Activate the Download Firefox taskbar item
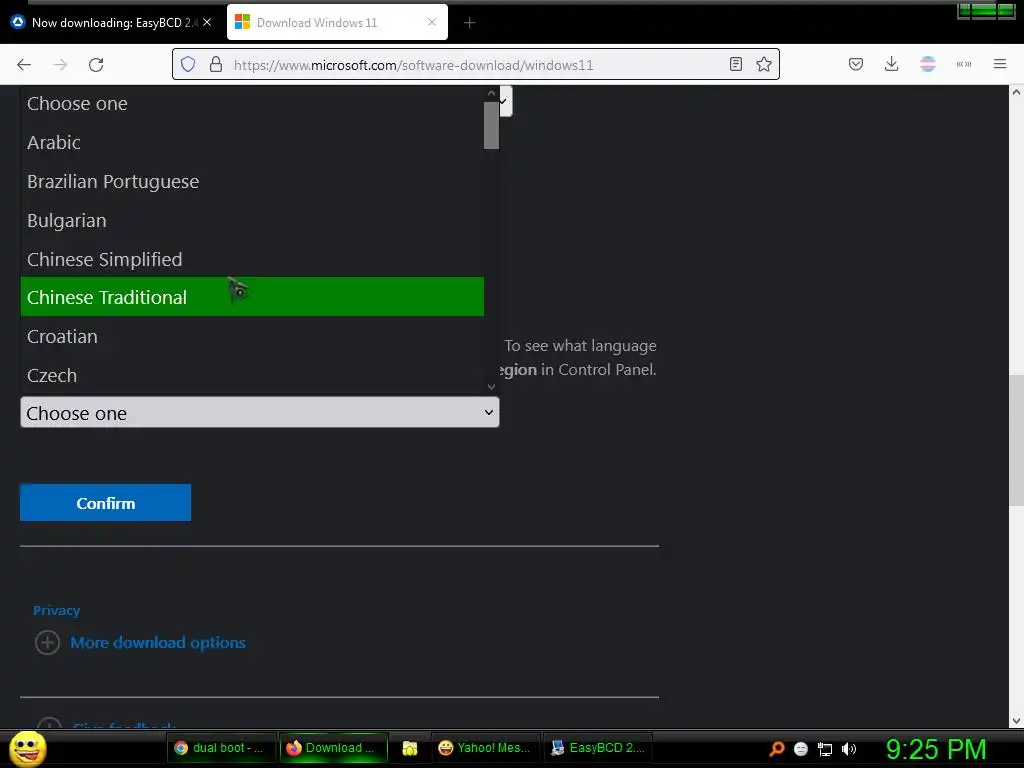Screen dimensions: 1024x768 (333, 748)
